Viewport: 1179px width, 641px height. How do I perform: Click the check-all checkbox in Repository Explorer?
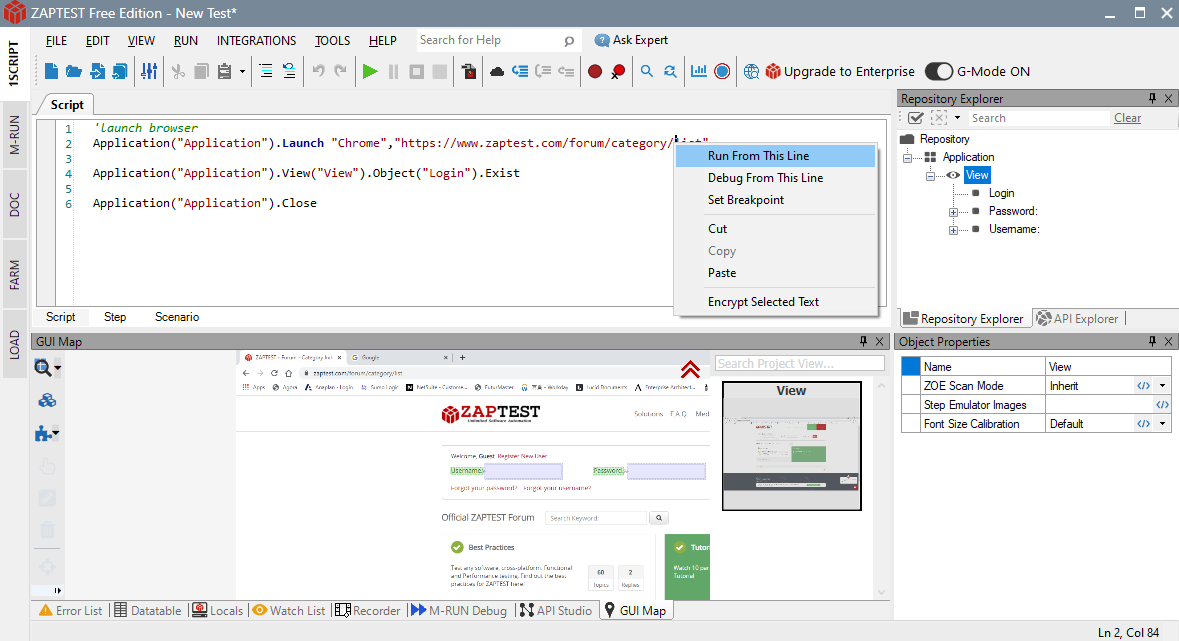[915, 118]
